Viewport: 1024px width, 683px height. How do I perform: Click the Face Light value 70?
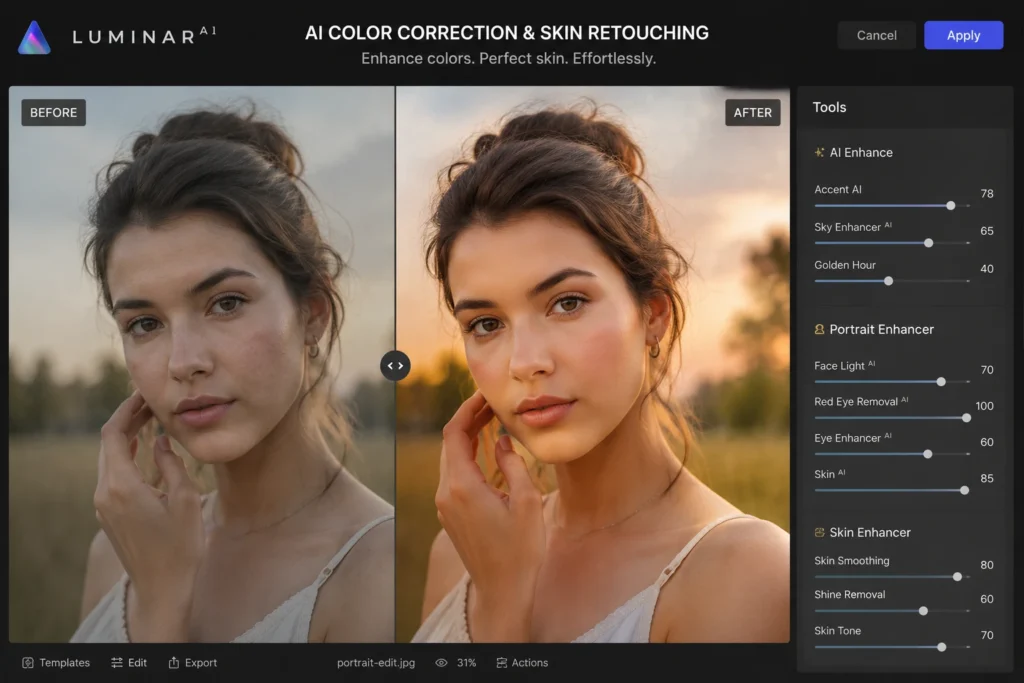click(987, 370)
